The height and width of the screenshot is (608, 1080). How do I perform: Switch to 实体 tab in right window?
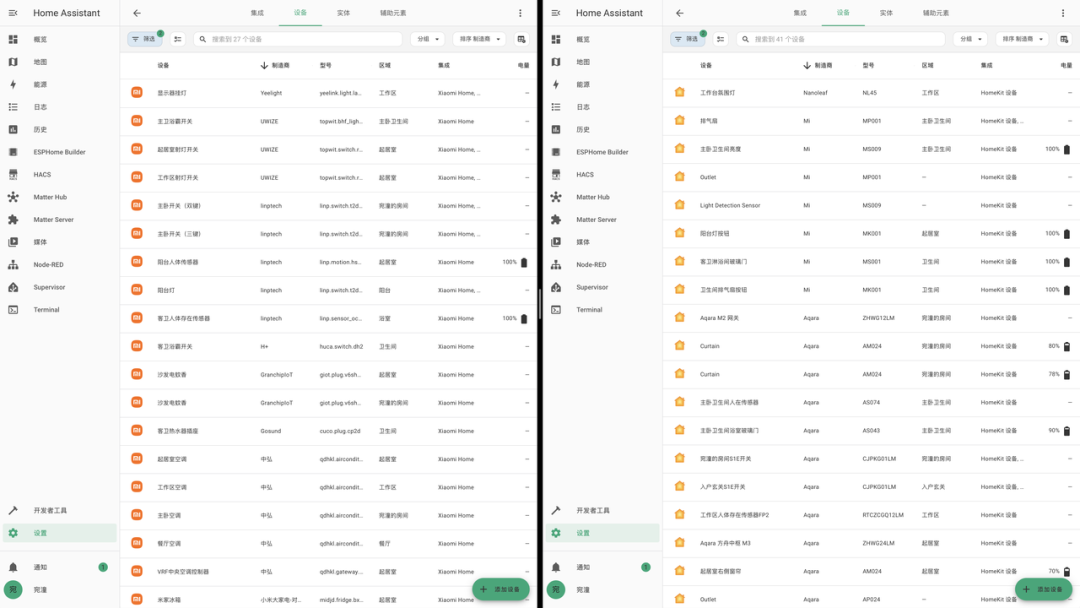[x=886, y=13]
